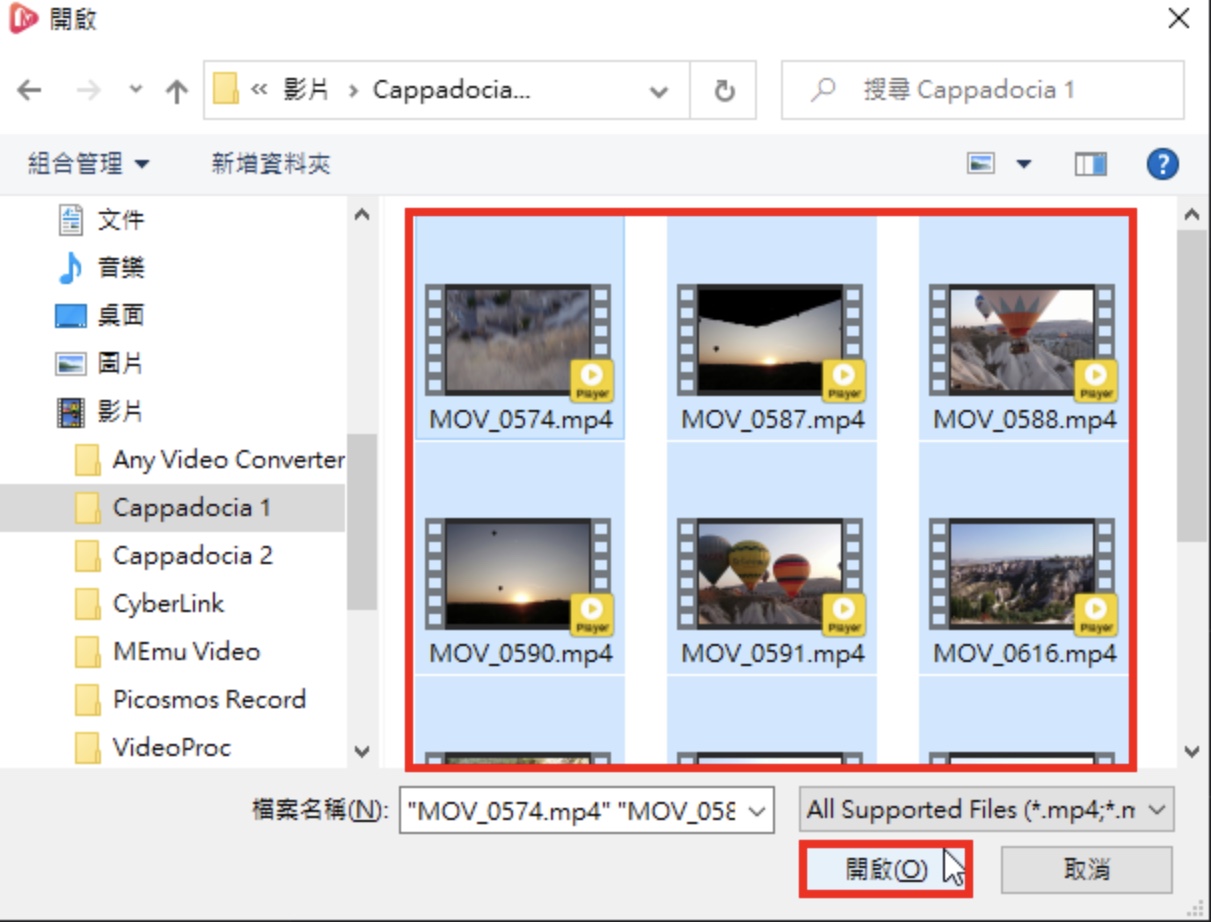Click the 開啟(O) button
Viewport: 1212px width, 922px height.
(x=886, y=869)
